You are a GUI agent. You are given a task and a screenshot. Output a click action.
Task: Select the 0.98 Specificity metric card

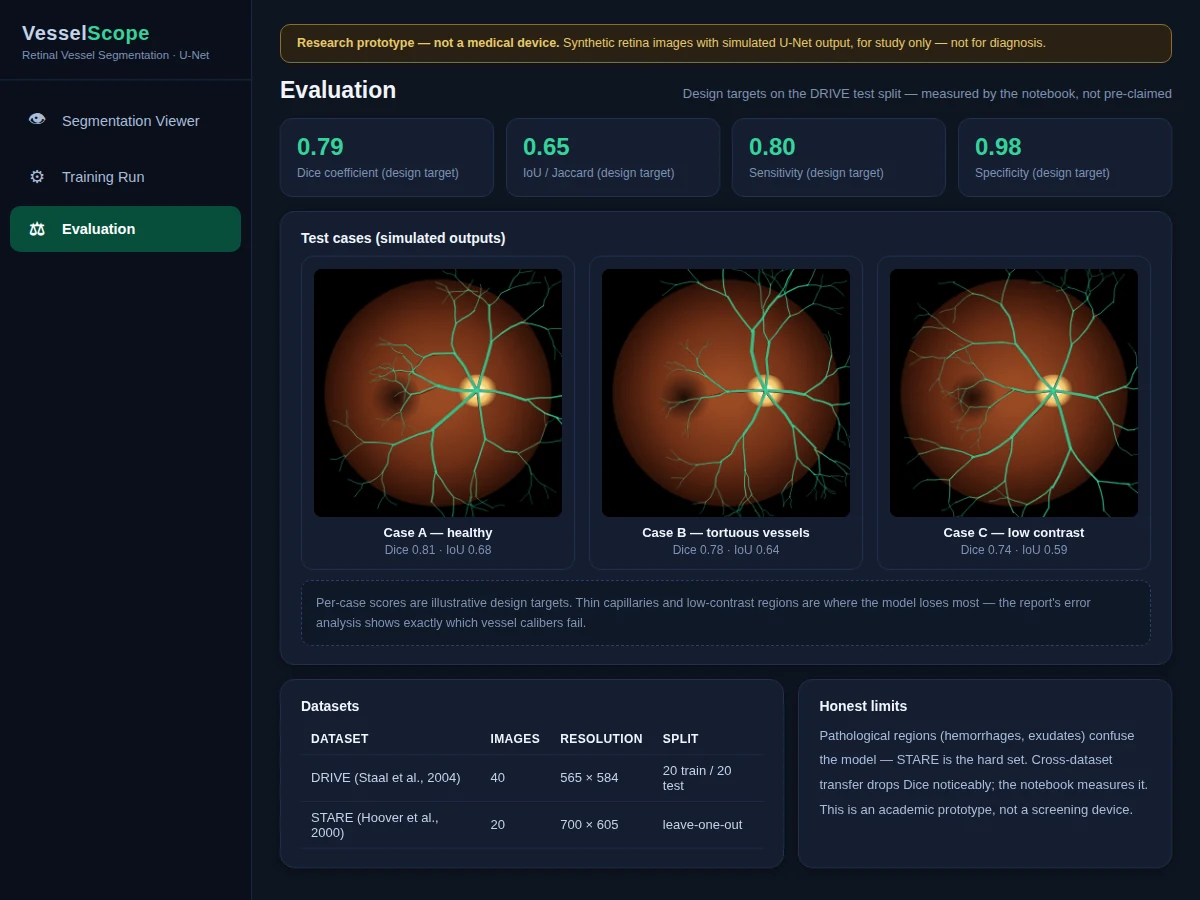[1065, 157]
